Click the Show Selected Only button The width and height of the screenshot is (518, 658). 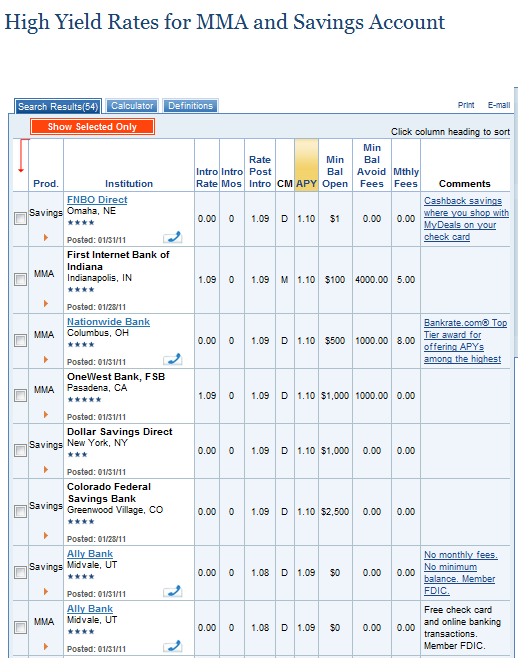pos(92,127)
